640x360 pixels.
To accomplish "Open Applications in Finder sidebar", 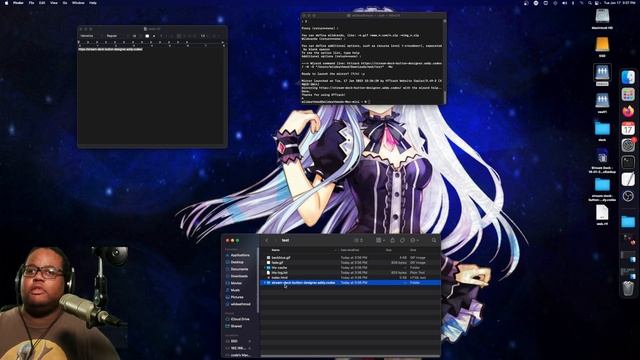I will coord(240,255).
